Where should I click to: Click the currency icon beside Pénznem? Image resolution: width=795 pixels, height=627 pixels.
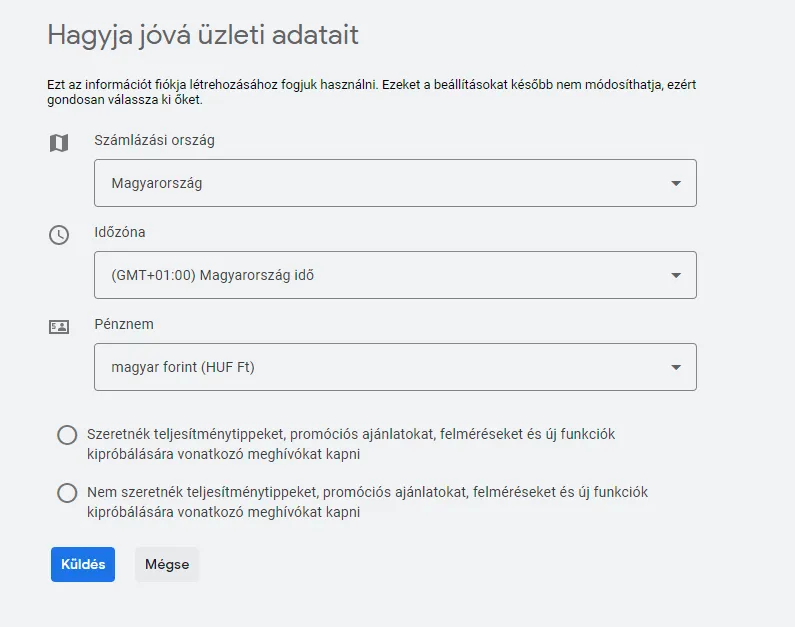(x=59, y=327)
